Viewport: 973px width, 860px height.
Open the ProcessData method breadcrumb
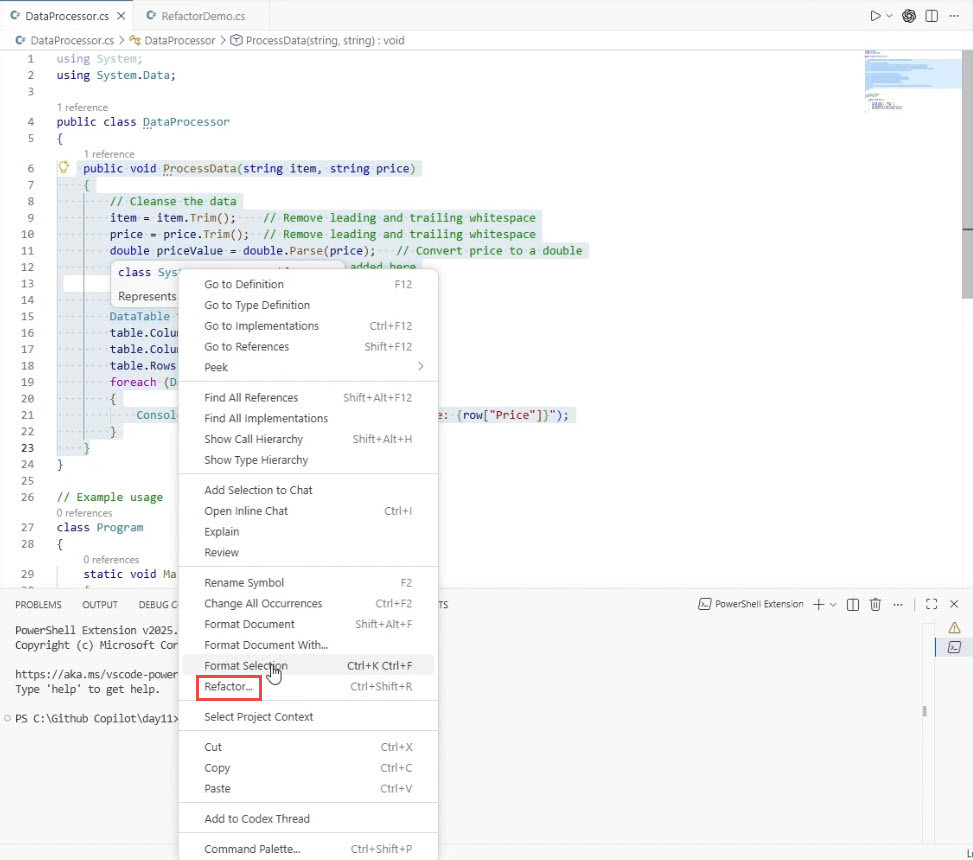click(x=317, y=40)
